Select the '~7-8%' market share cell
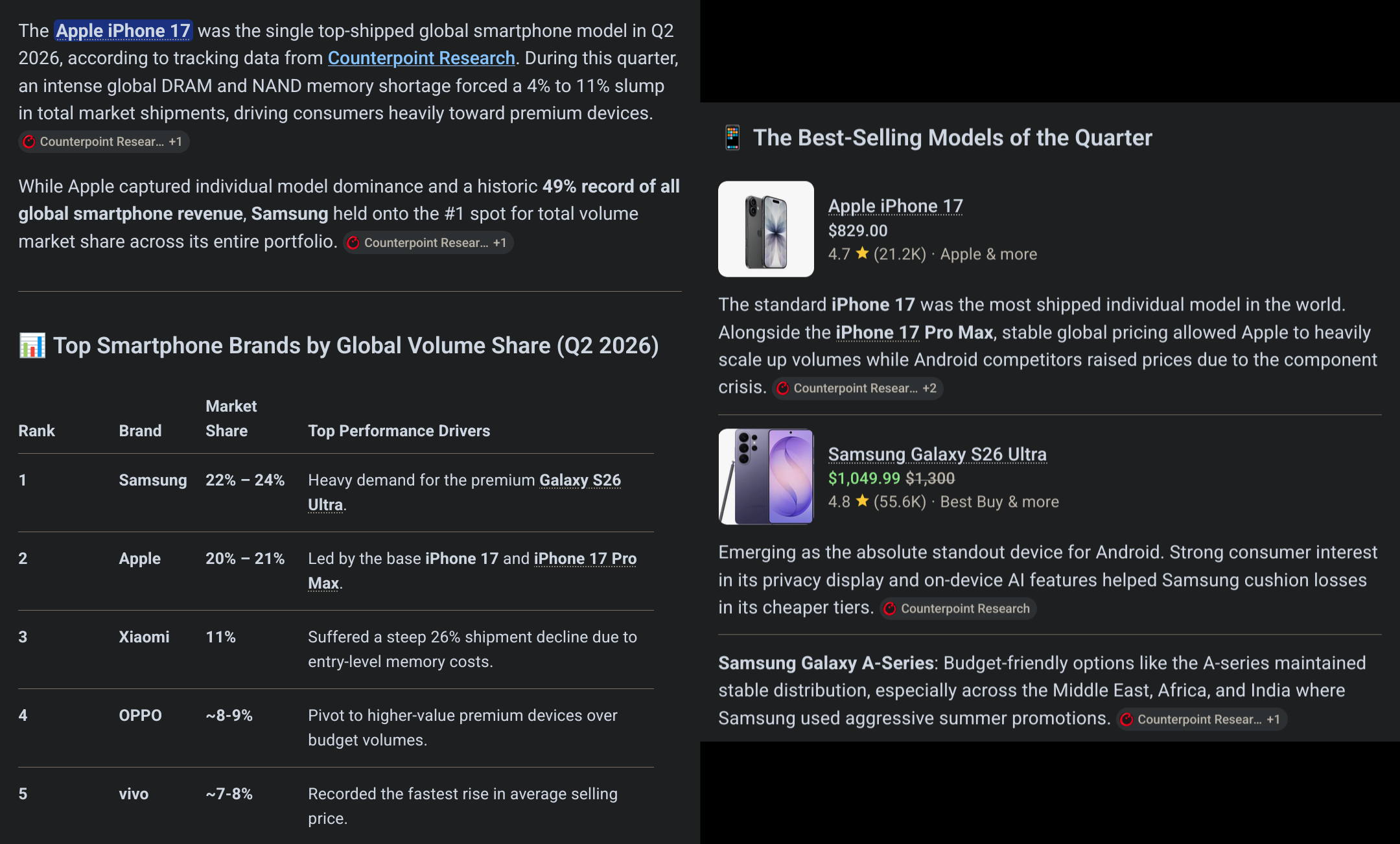The width and height of the screenshot is (1400, 844). [x=229, y=794]
